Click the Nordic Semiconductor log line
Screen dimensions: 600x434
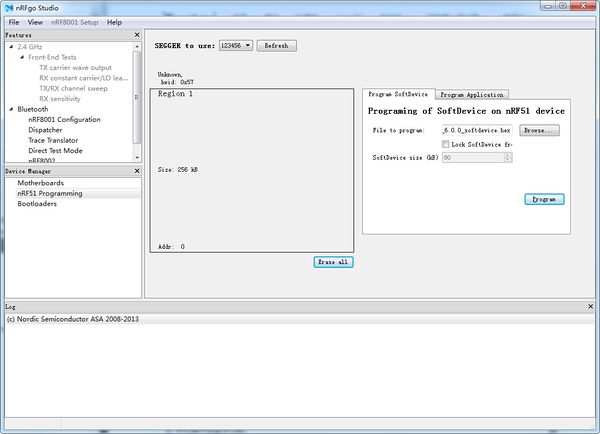click(x=73, y=319)
